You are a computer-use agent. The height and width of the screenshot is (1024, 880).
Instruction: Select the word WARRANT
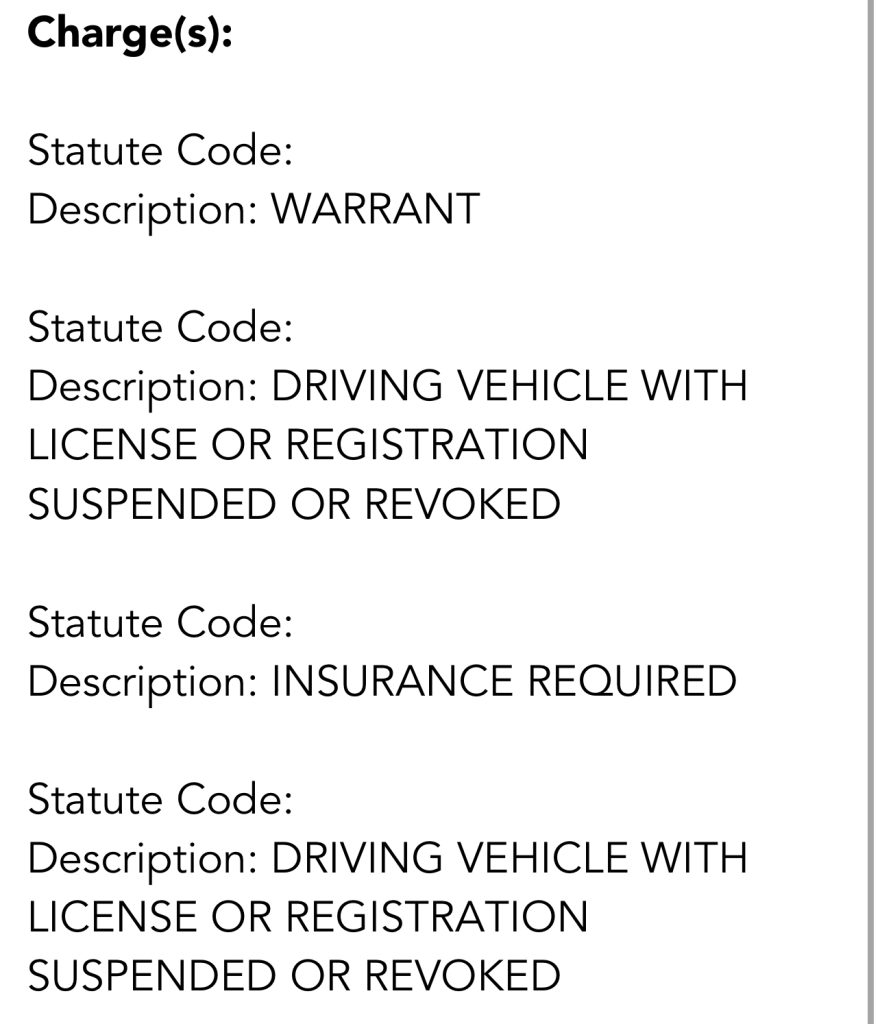click(x=376, y=210)
